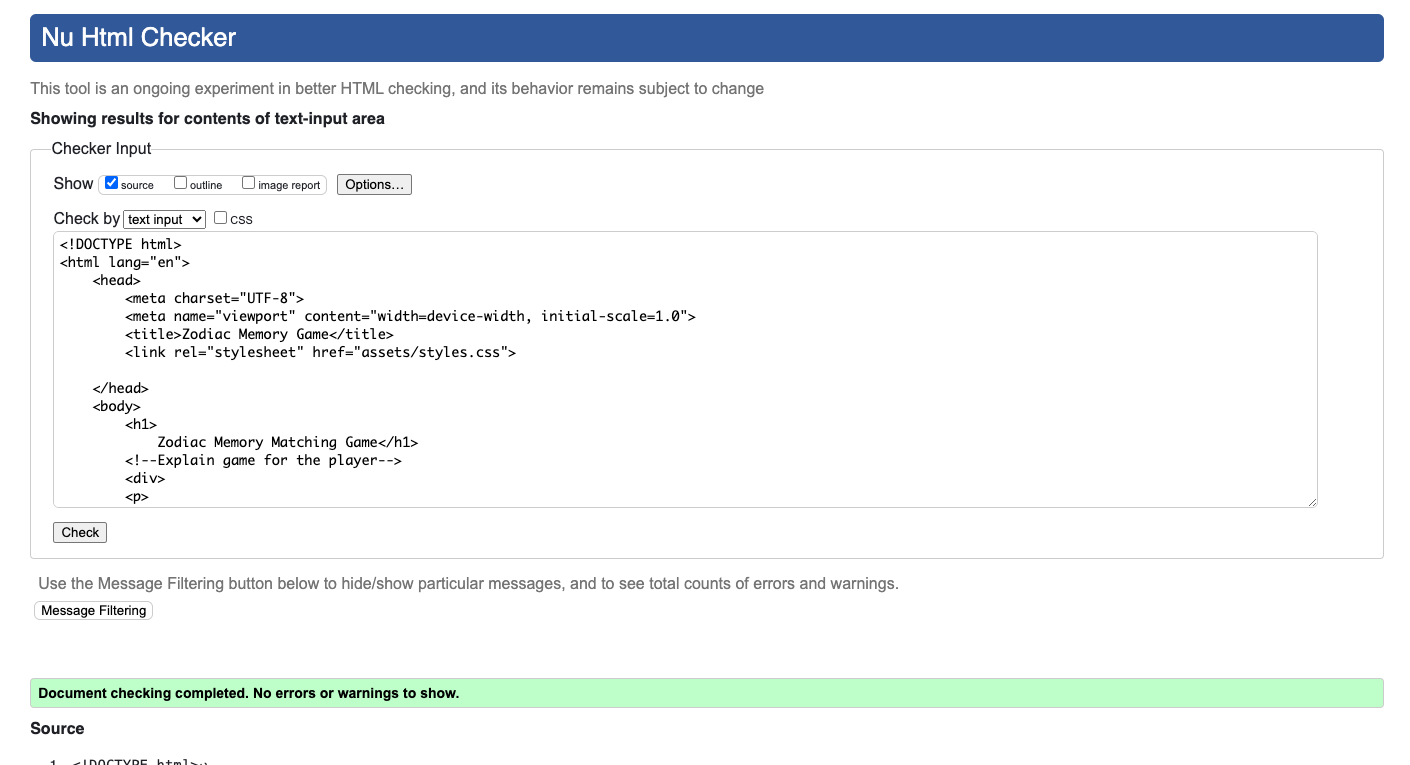Click the 'Zodiac Memory Matching Game</h1>' line
Screen dimensions: 1410x765
pos(288,442)
